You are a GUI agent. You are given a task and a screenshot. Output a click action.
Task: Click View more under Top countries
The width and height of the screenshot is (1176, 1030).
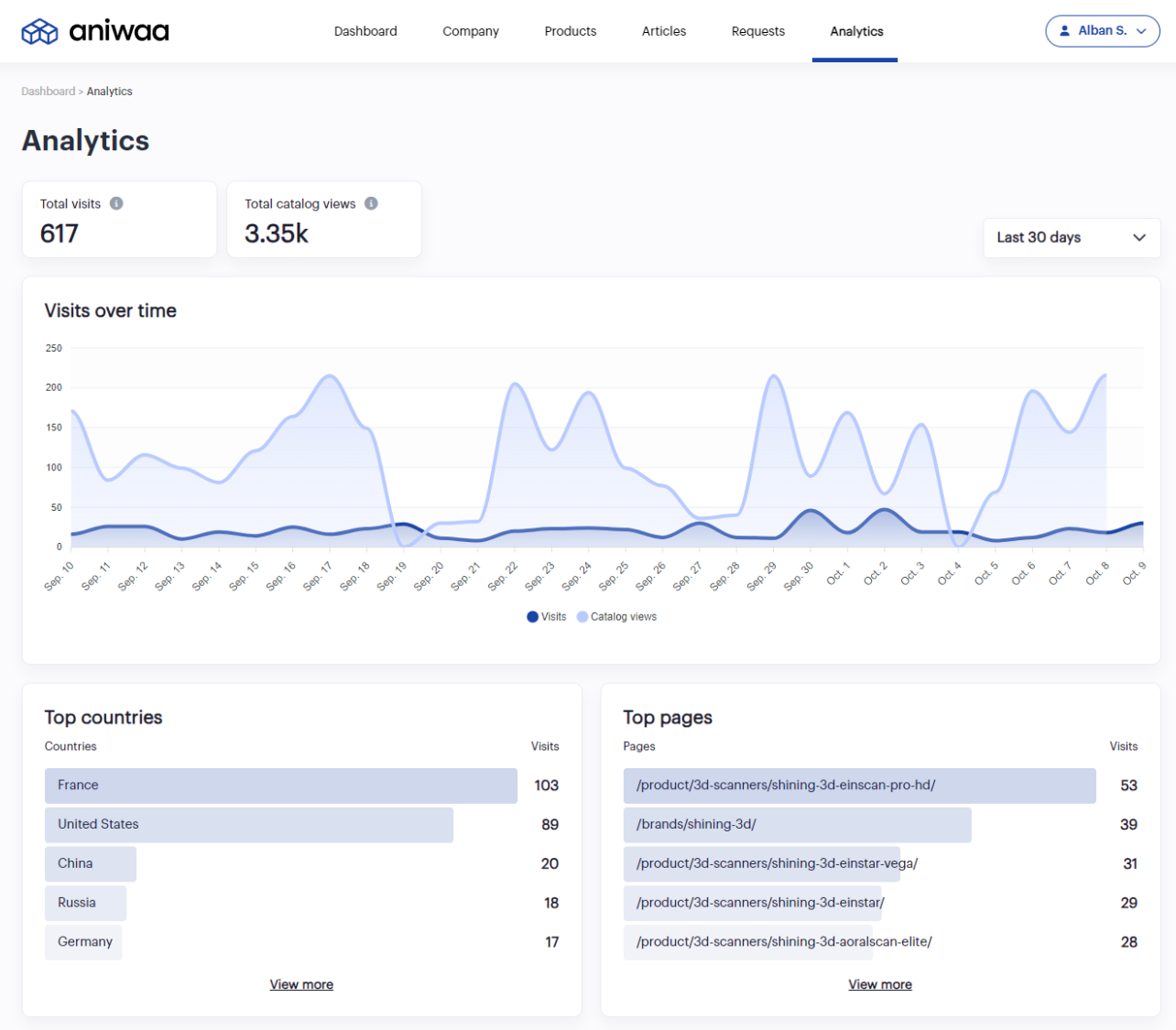[x=301, y=984]
